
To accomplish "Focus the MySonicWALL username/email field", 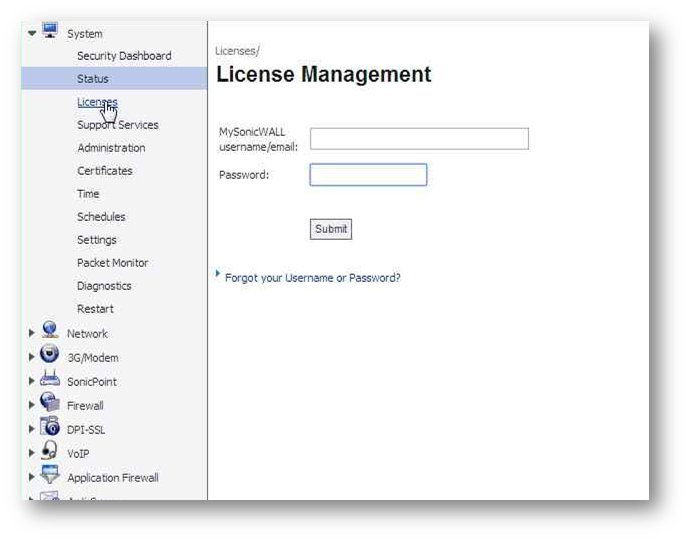I will (419, 139).
